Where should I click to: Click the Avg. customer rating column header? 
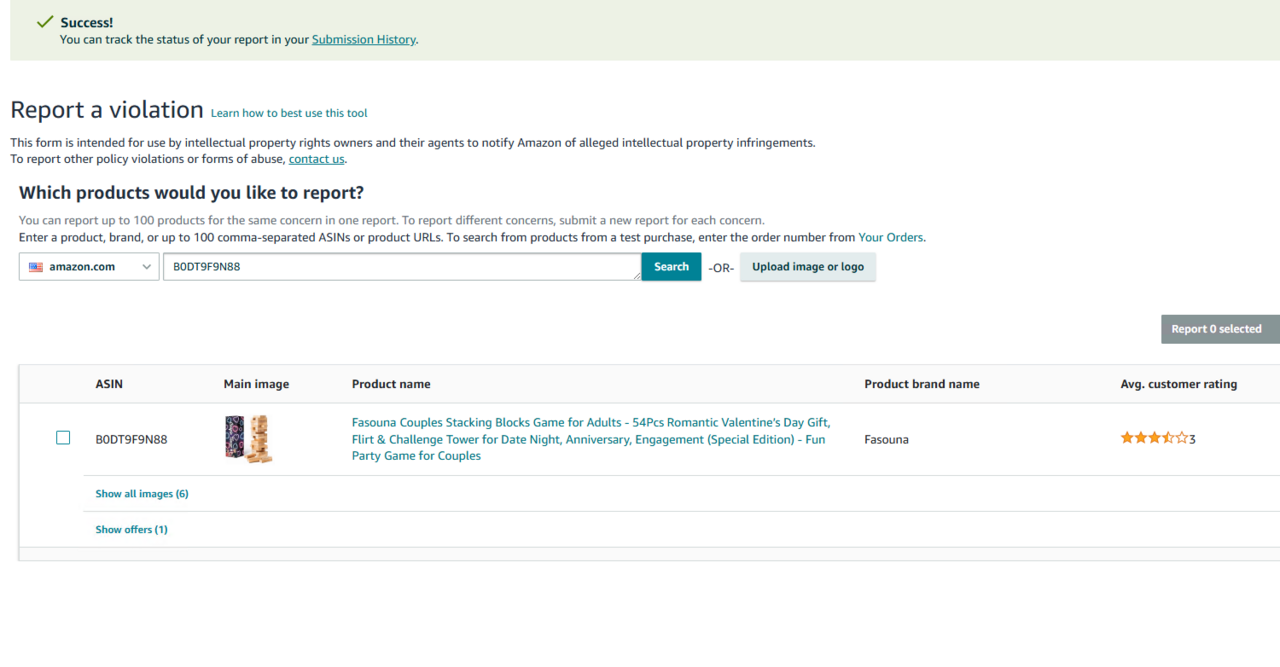[x=1178, y=384]
